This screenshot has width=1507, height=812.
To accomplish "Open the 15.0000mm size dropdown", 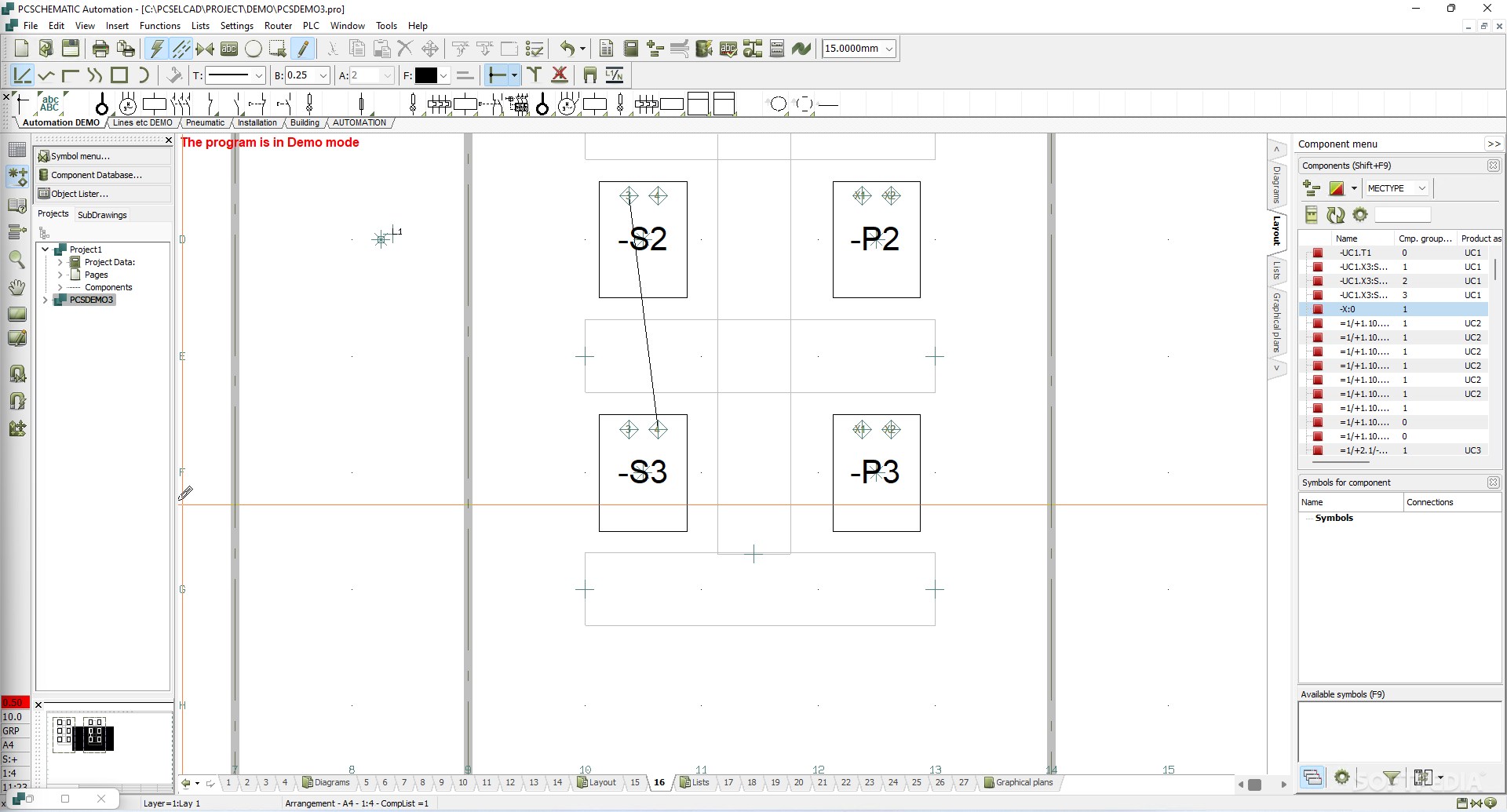I will (889, 49).
